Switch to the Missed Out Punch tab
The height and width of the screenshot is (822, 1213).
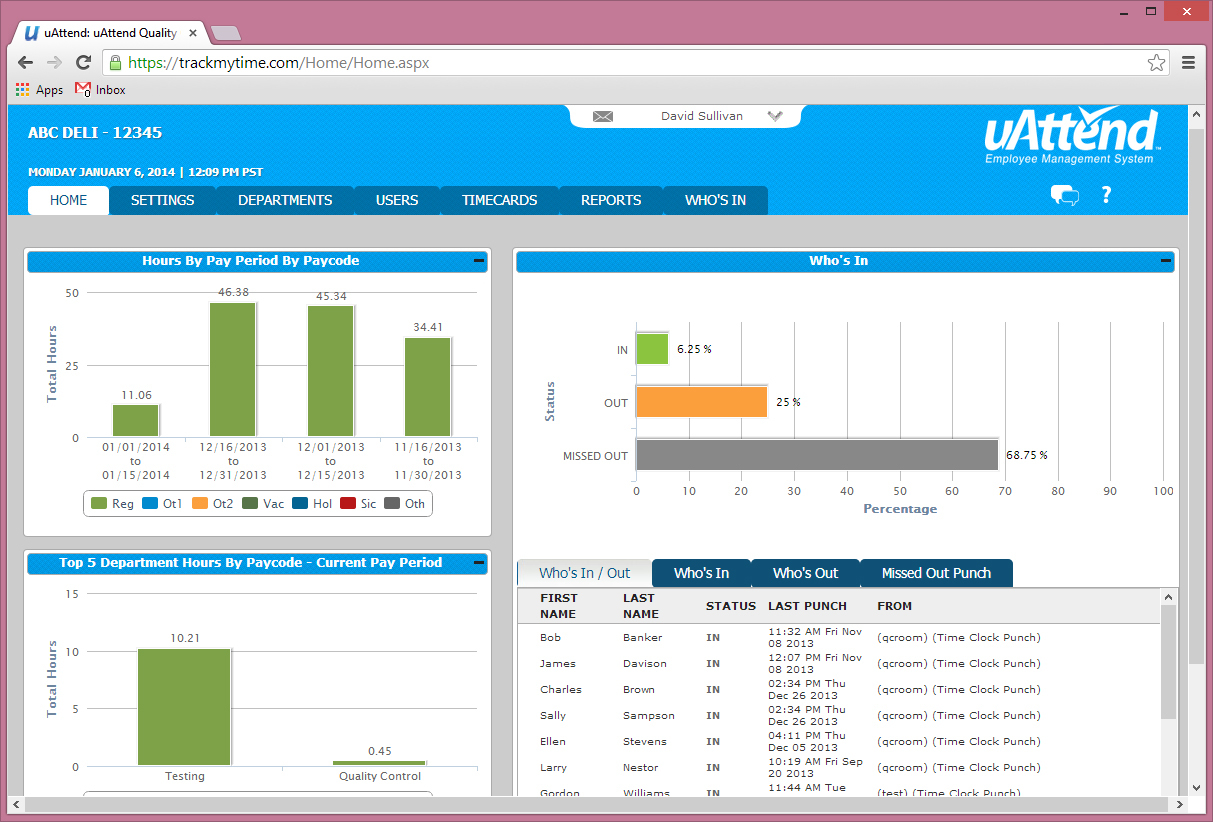tap(936, 573)
